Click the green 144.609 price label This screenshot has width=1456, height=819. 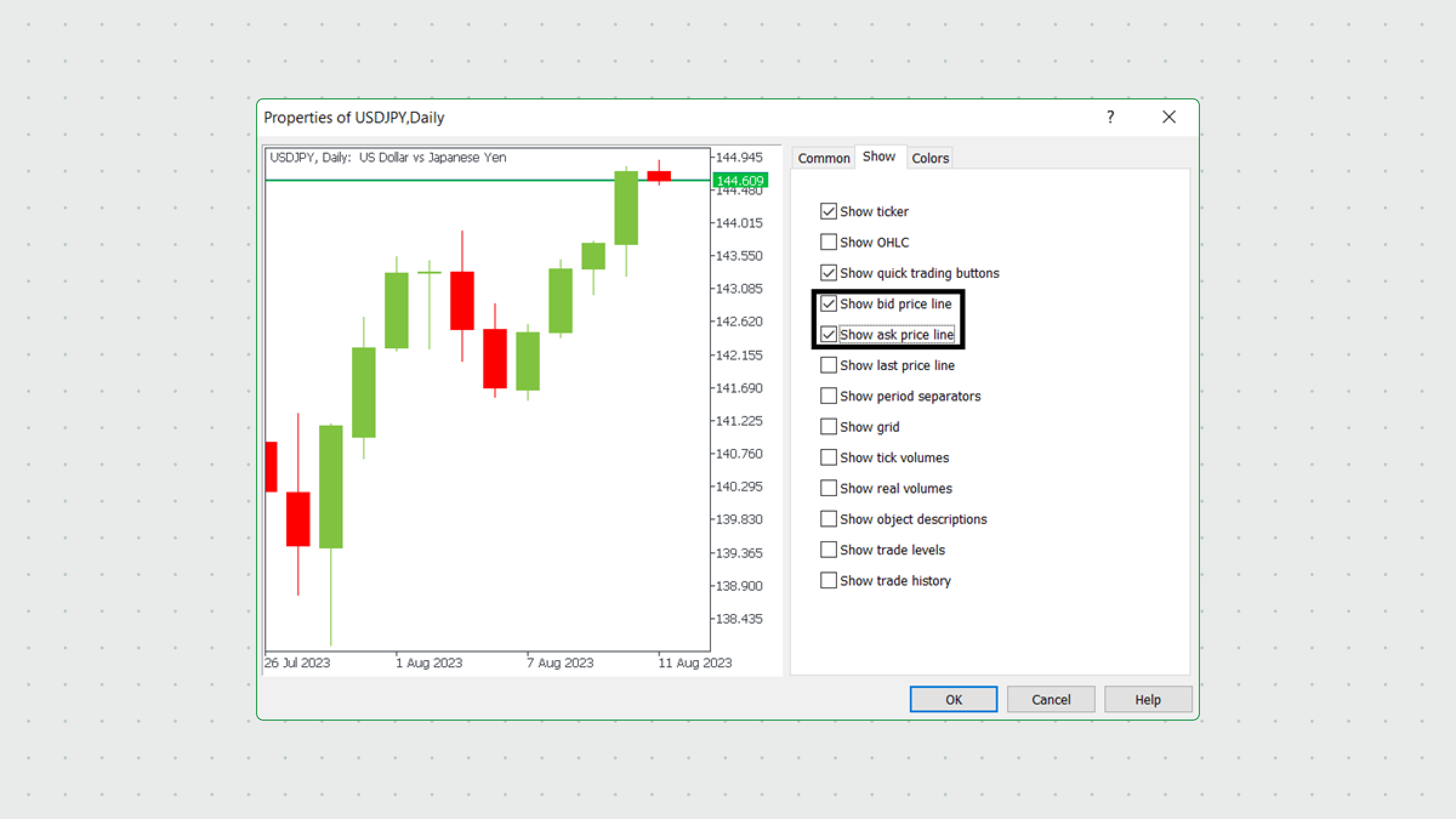(740, 181)
